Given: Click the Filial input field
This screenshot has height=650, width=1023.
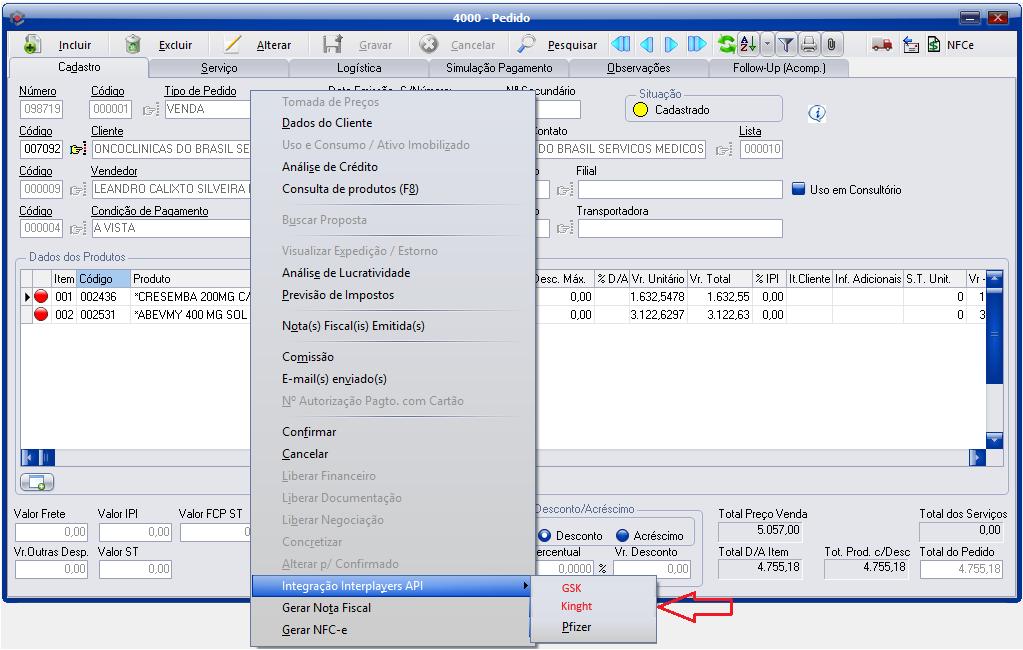Looking at the screenshot, I should click(x=679, y=190).
